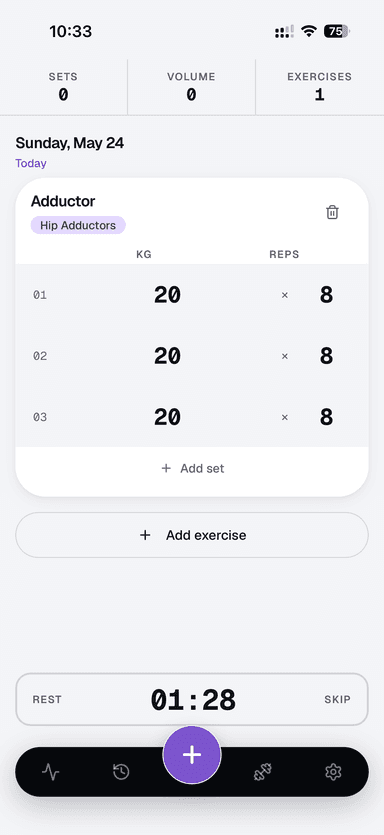384x835 pixels.
Task: Tap Add exercise button
Action: tap(192, 535)
